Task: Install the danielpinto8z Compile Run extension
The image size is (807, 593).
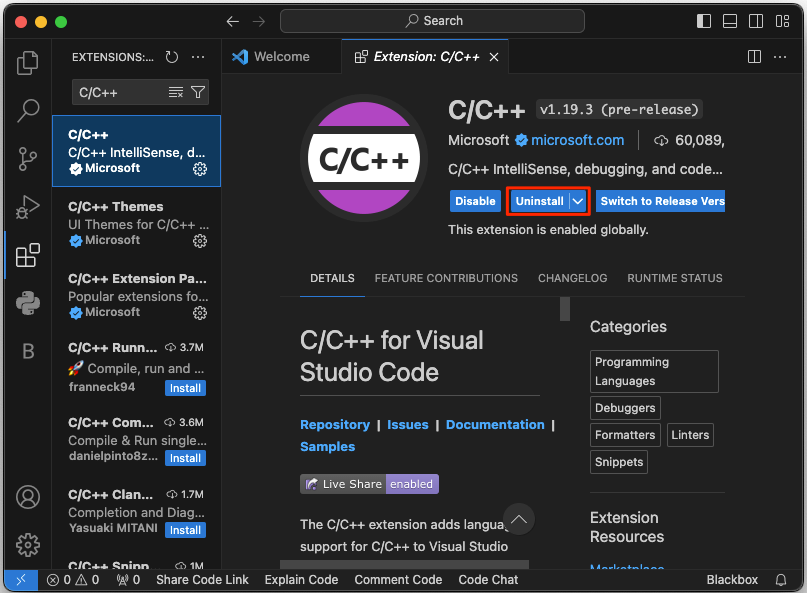Action: point(185,458)
